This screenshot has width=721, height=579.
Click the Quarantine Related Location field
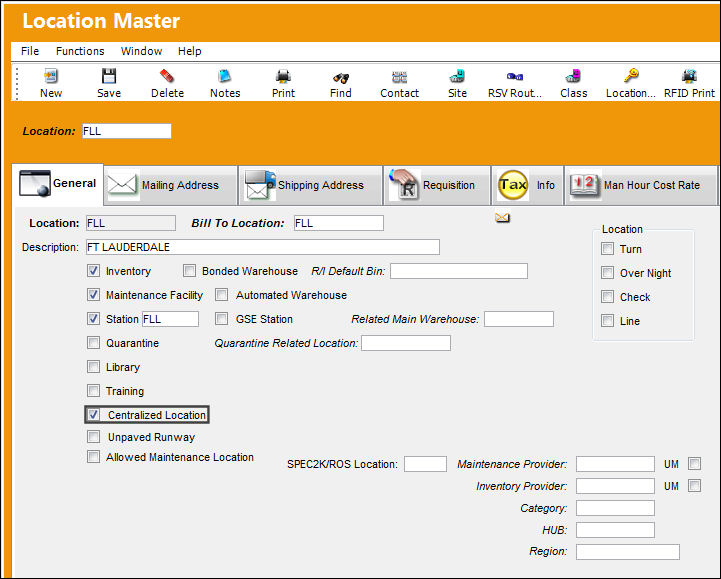point(406,343)
